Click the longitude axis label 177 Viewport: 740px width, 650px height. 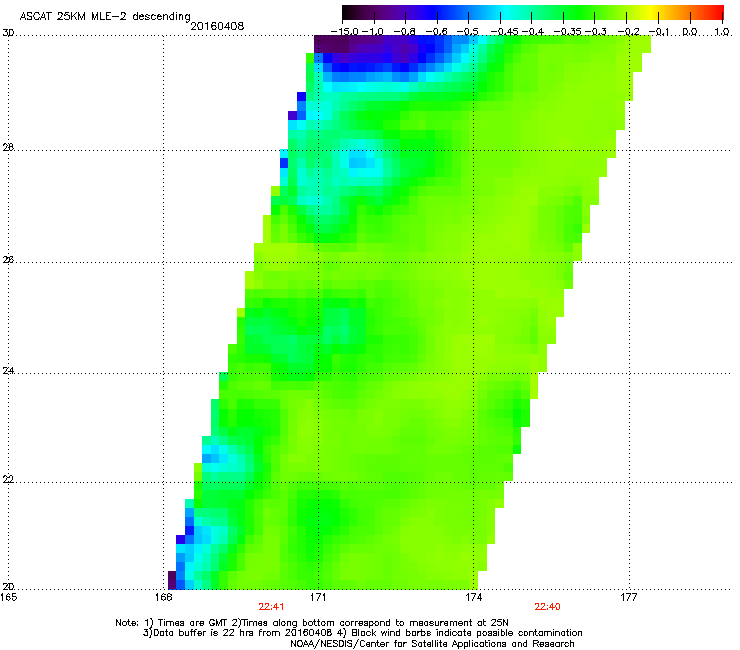click(x=629, y=598)
